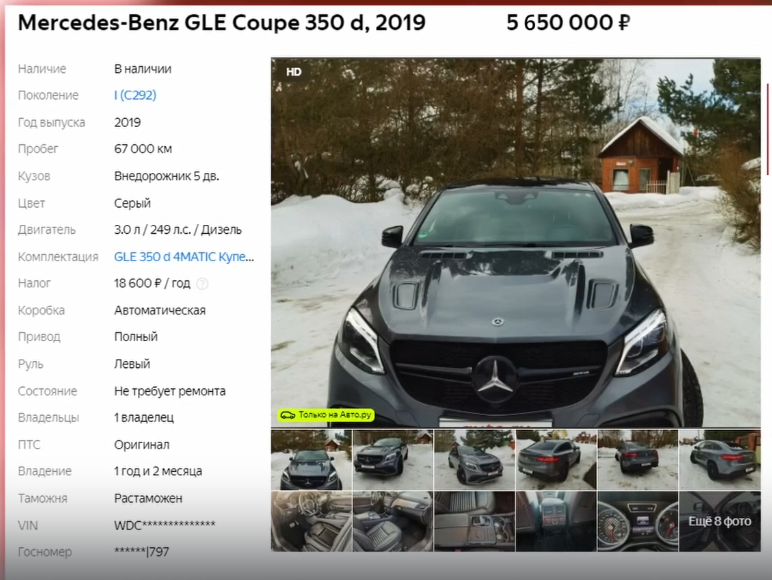The height and width of the screenshot is (580, 772).
Task: Click the 'Только на Авто.ру' car badge
Action: [325, 415]
